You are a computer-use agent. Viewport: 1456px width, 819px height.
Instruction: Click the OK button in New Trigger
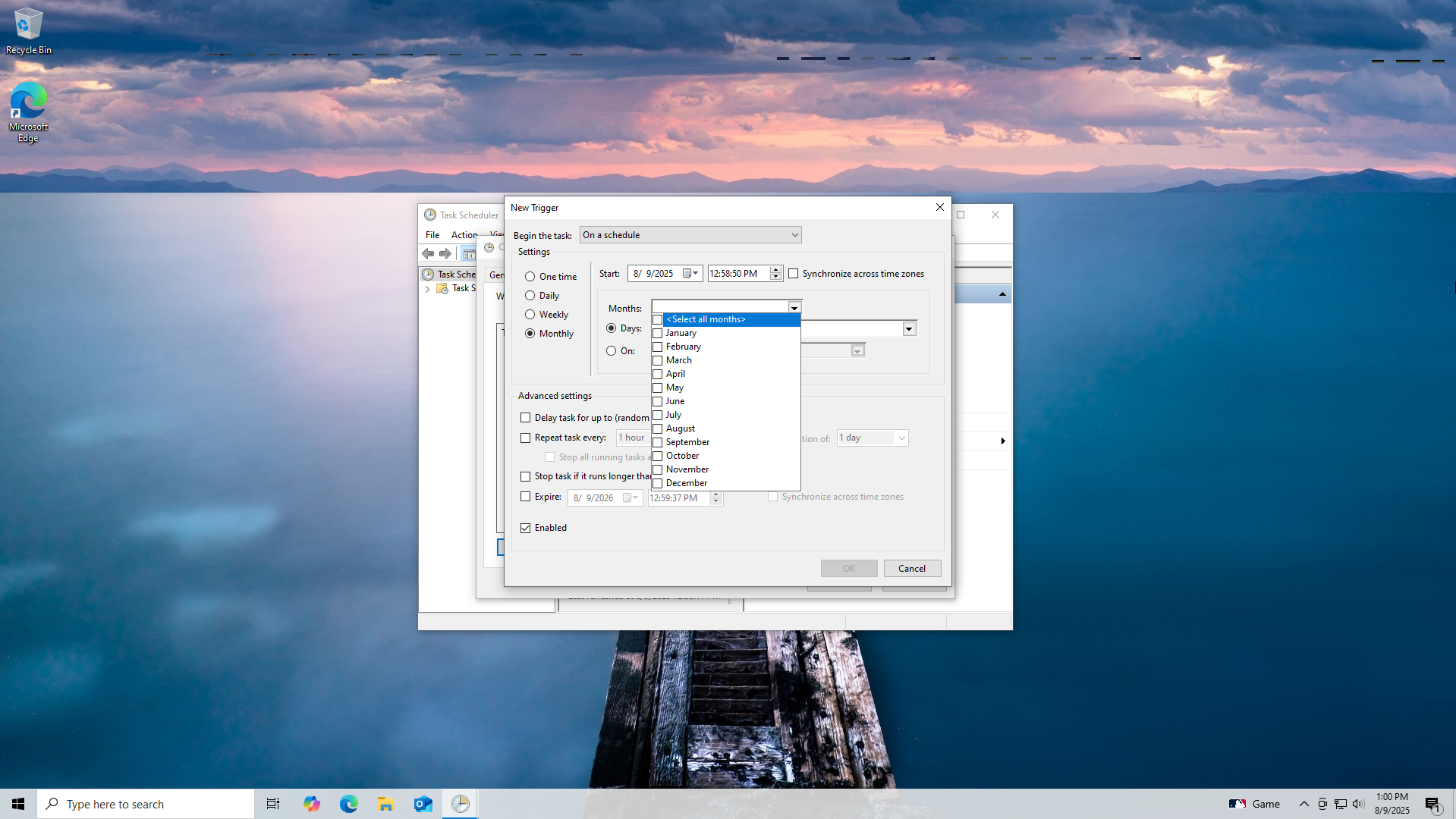849,569
